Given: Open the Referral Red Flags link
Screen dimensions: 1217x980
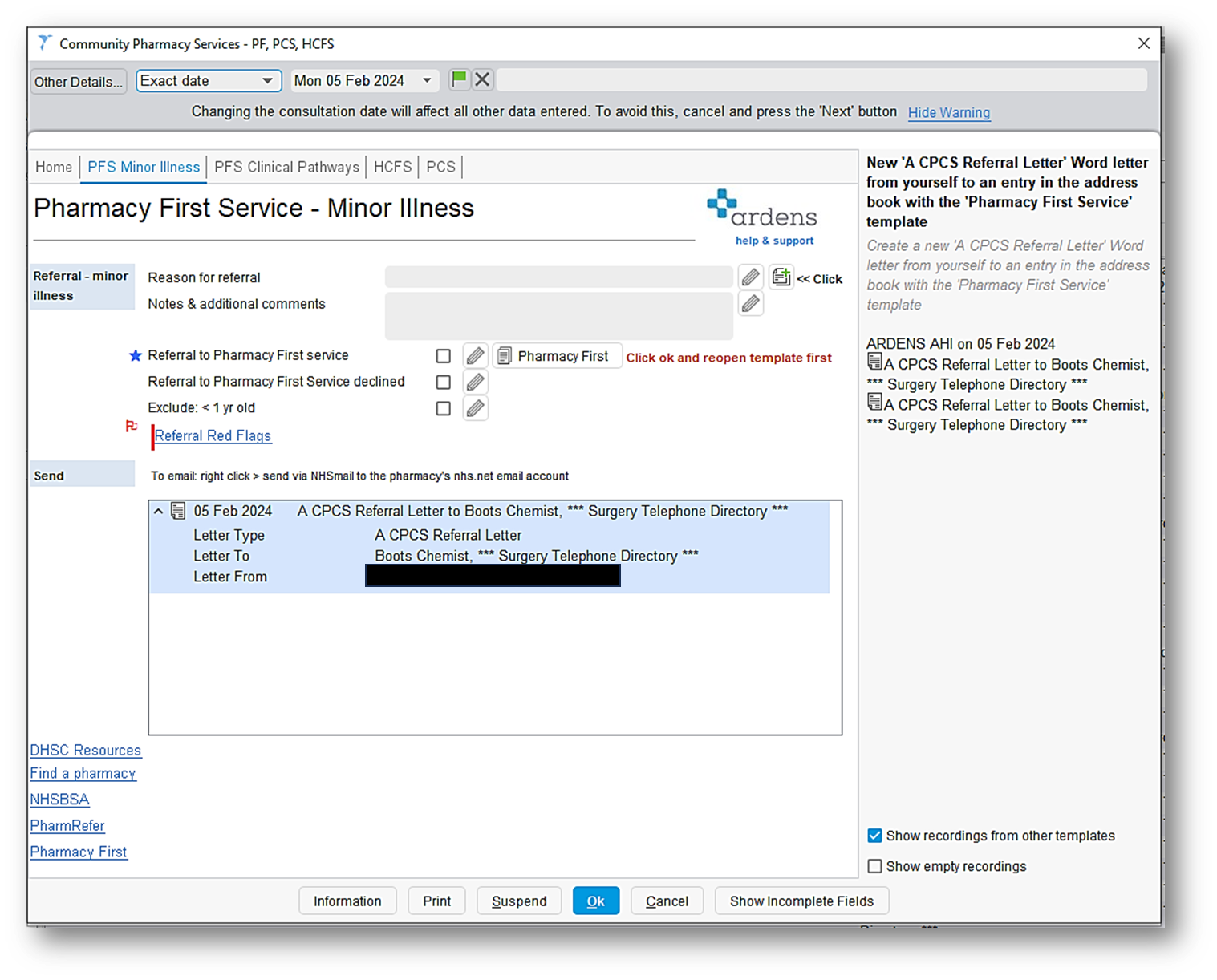Looking at the screenshot, I should pos(213,435).
